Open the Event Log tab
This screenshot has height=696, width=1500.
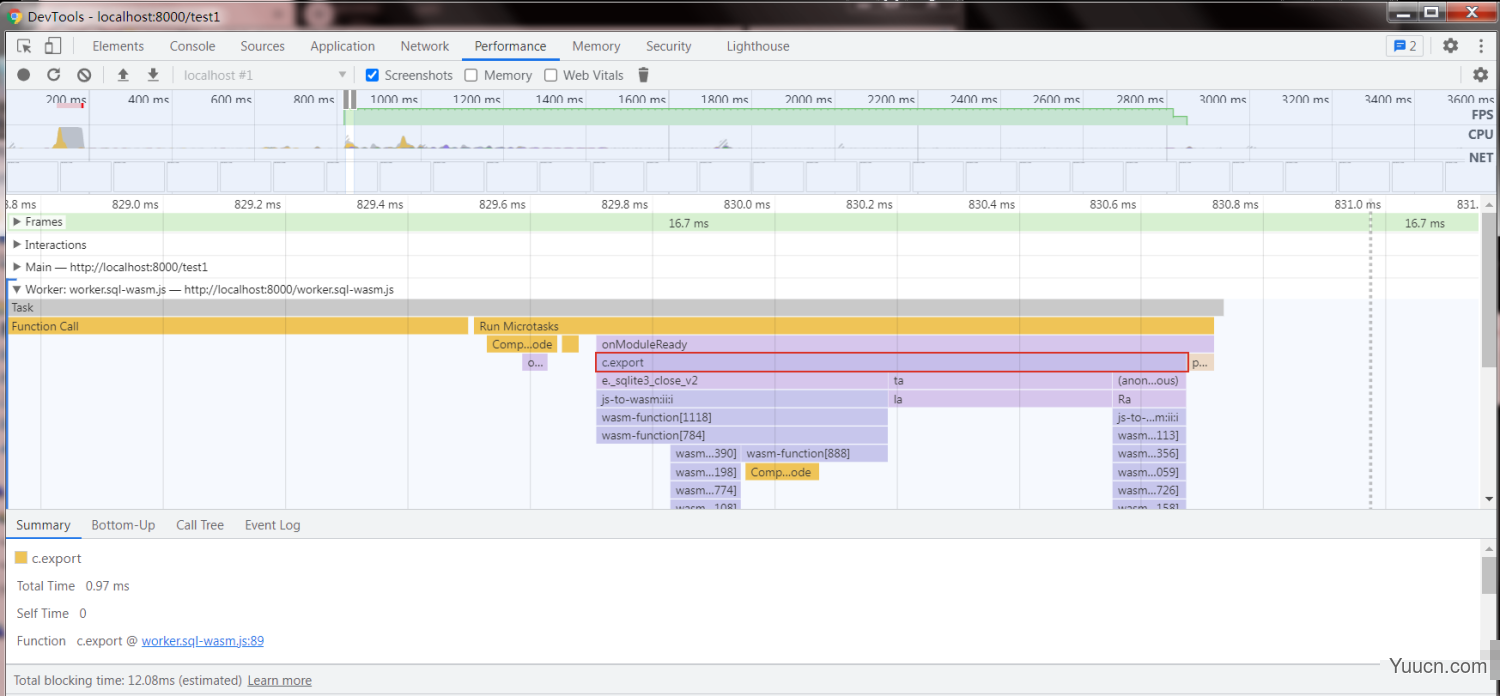click(272, 525)
